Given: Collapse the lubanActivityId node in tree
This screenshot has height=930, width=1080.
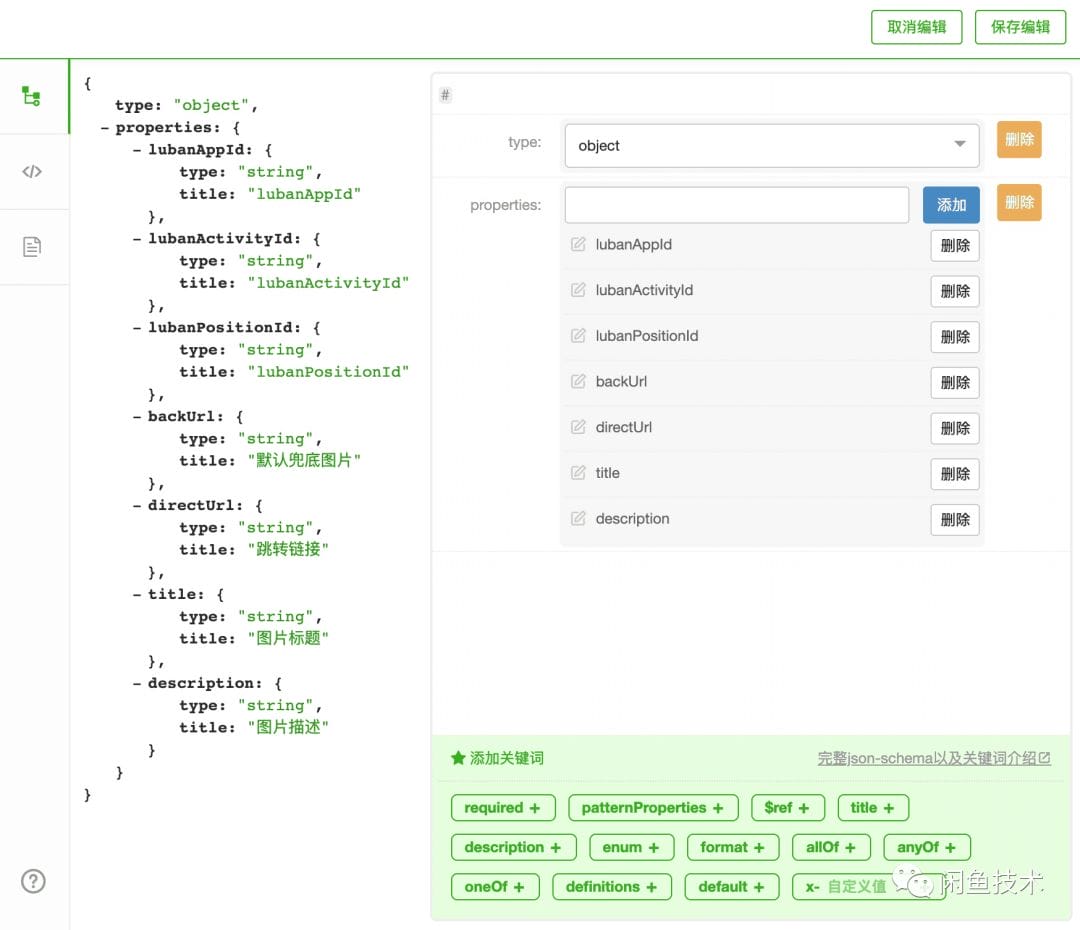Looking at the screenshot, I should point(137,239).
